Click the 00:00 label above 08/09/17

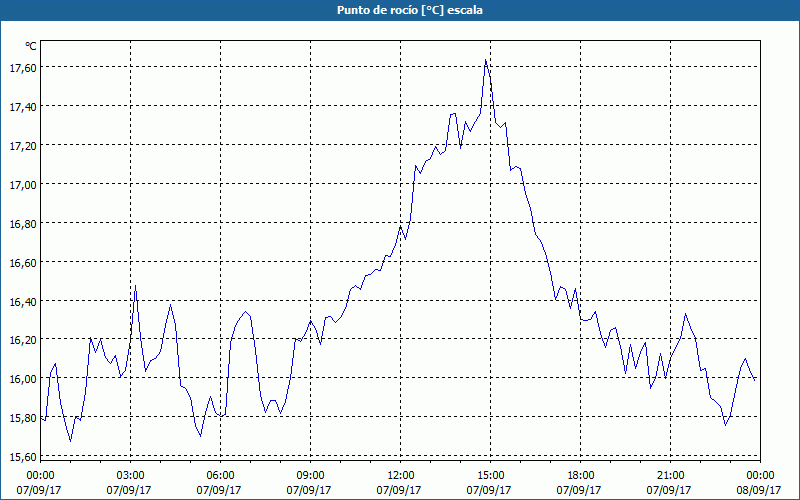click(760, 476)
